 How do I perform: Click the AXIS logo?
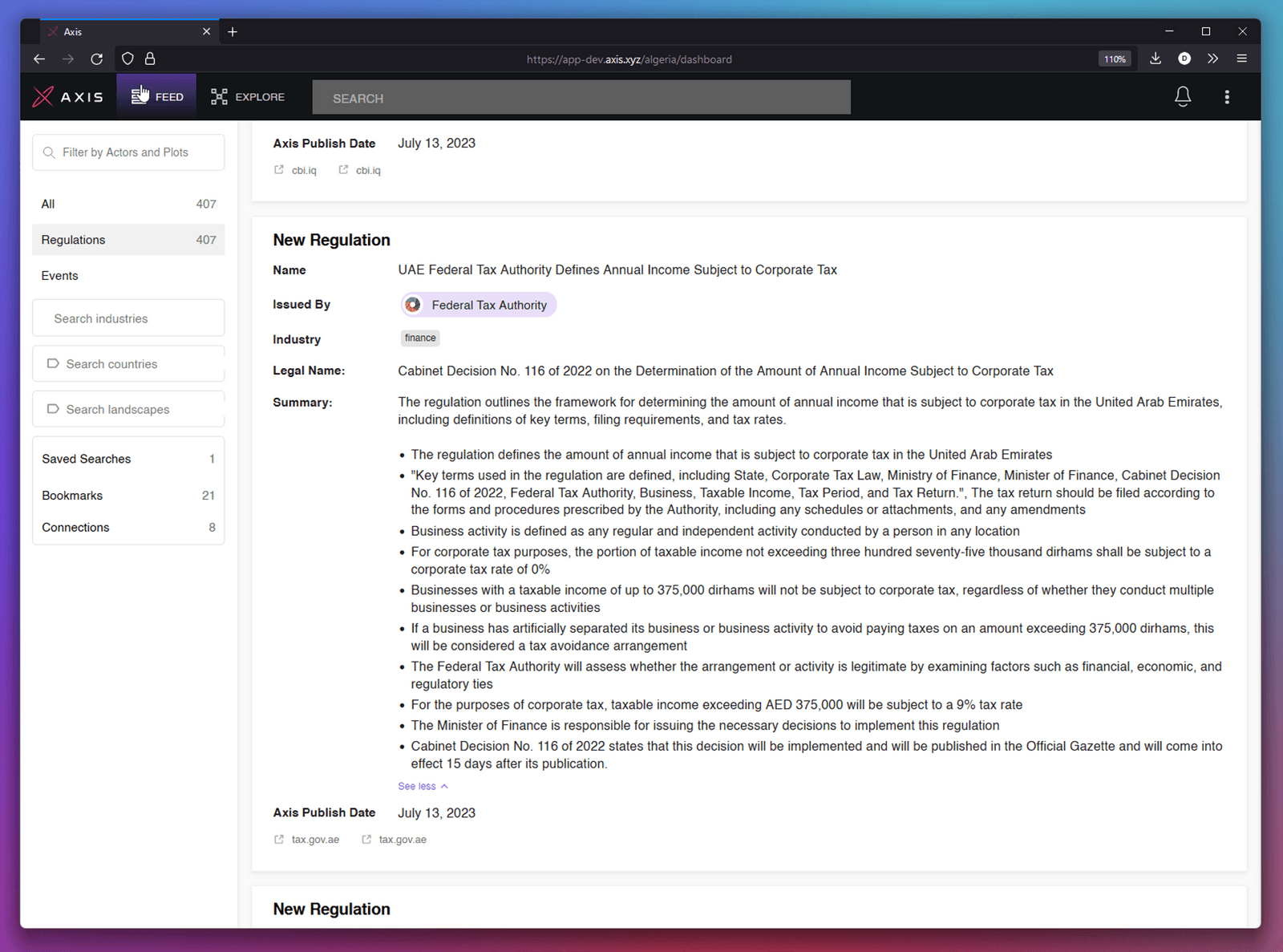(70, 96)
